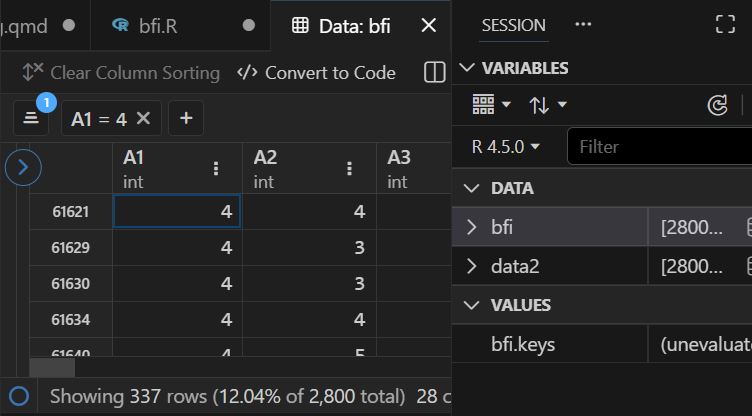
Task: Click the split layout icon beside Convert to Code
Action: (435, 73)
